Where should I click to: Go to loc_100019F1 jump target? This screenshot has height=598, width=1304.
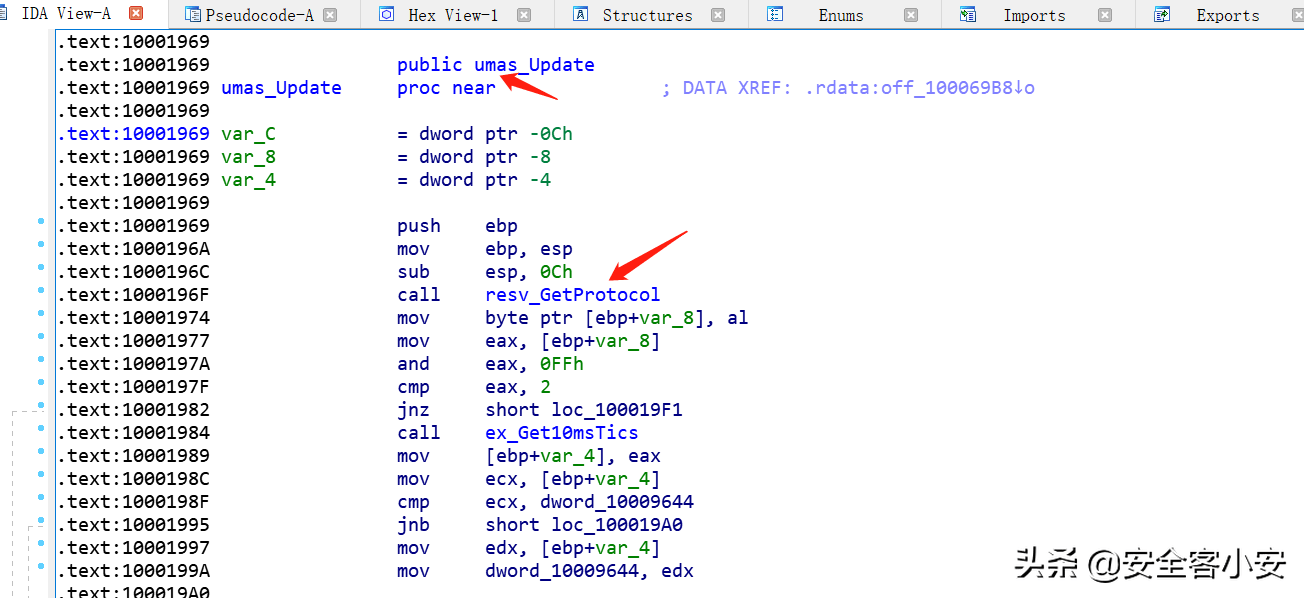617,410
